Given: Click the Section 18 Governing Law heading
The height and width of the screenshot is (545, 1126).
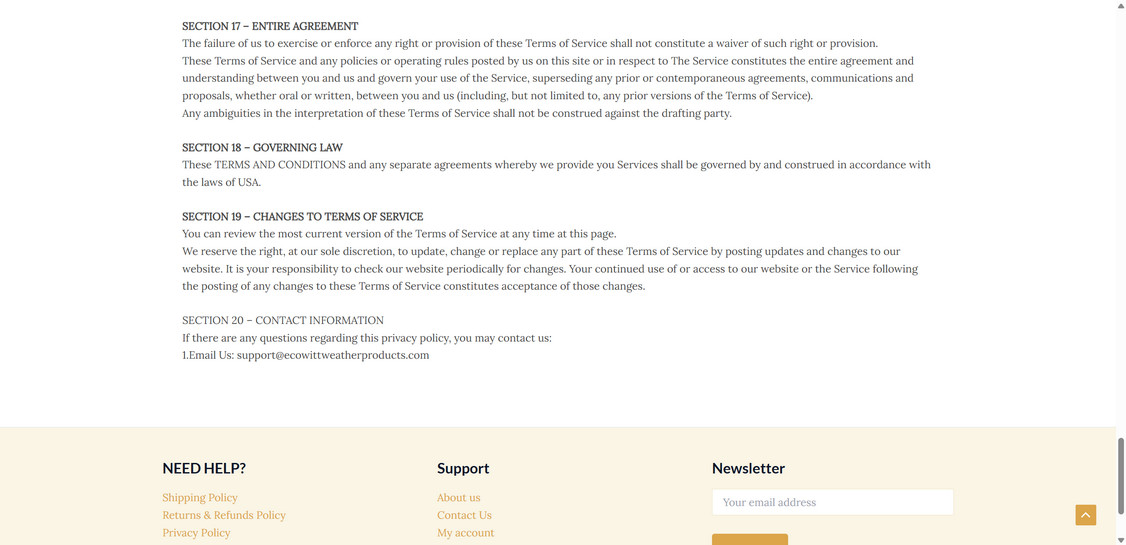Looking at the screenshot, I should point(262,147).
